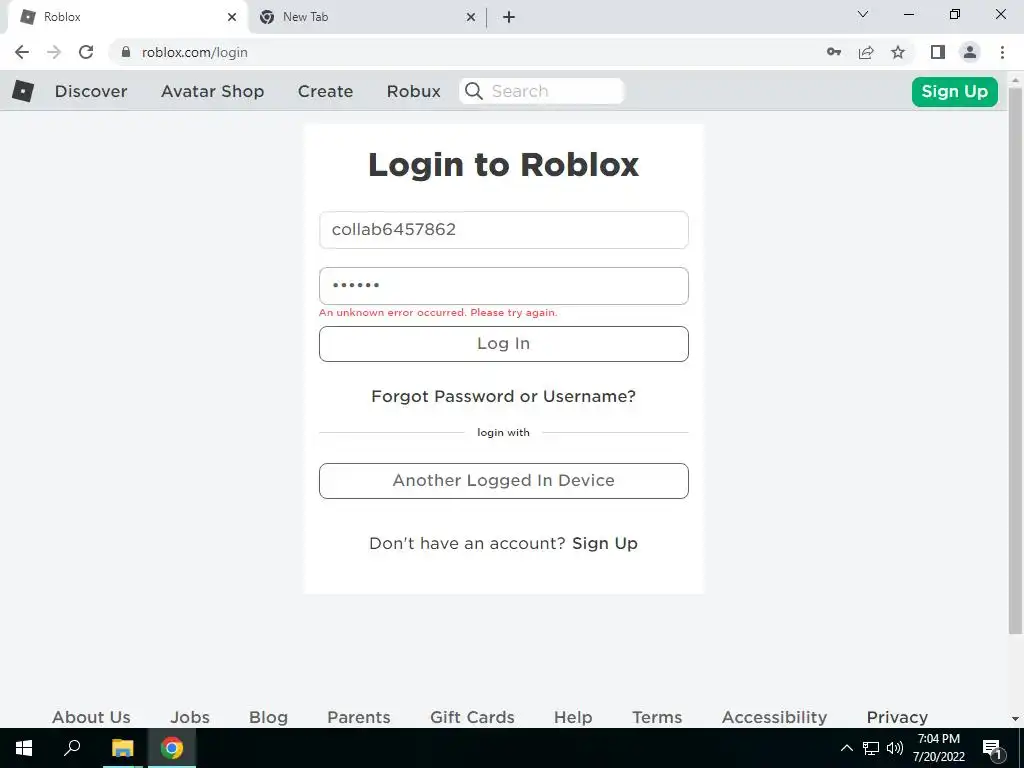Open the About Us footer link
The width and height of the screenshot is (1024, 768).
91,717
